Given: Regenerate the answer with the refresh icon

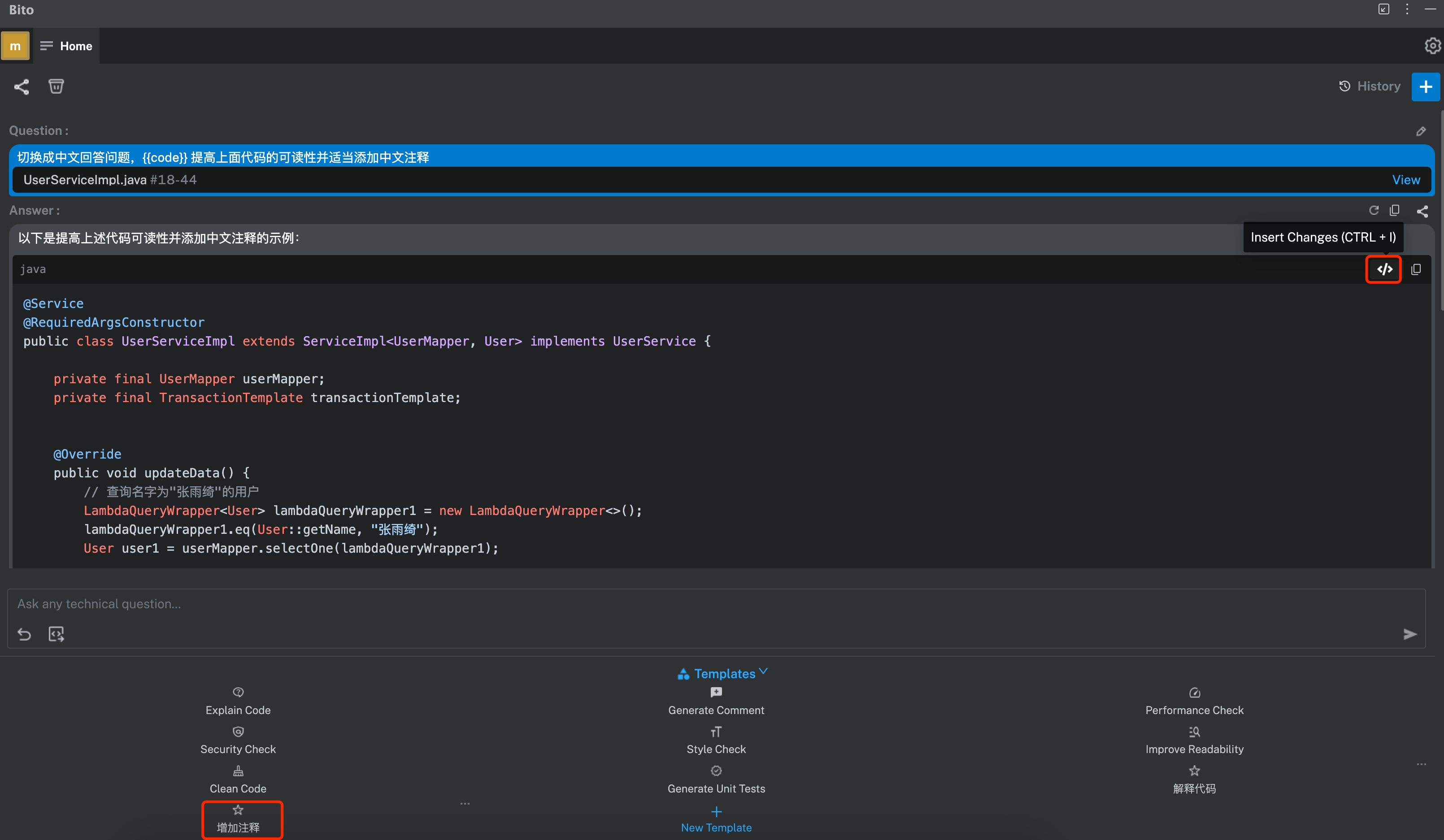Looking at the screenshot, I should [x=1374, y=211].
